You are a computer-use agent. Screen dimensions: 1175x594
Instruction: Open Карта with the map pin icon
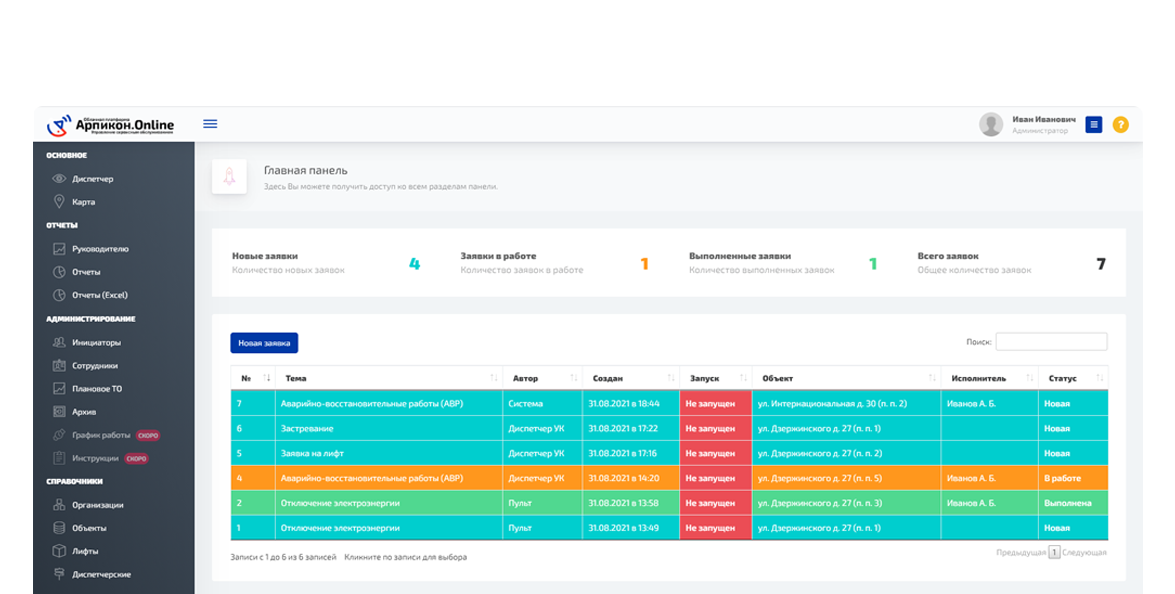click(x=73, y=201)
